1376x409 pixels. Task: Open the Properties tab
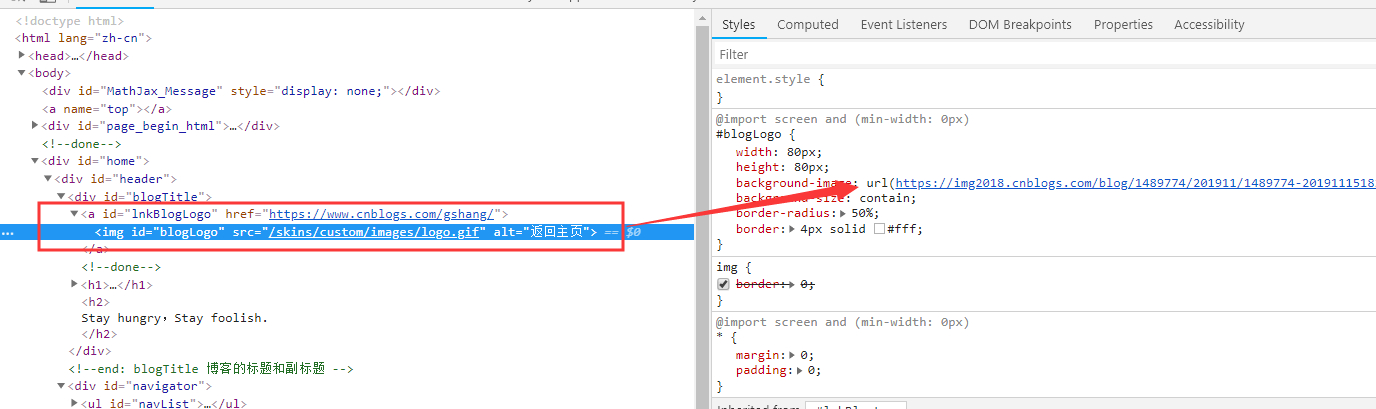tap(1123, 24)
